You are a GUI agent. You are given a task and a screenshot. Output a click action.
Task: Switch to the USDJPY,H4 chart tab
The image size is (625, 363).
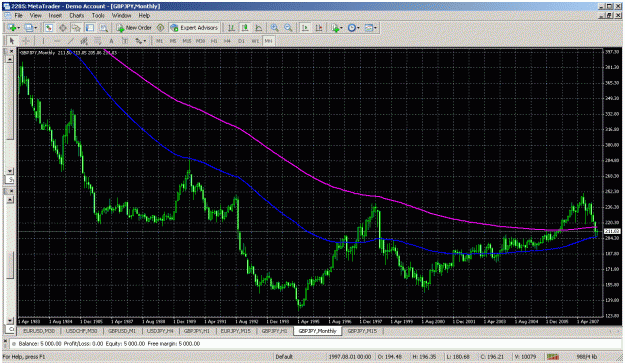(160, 331)
